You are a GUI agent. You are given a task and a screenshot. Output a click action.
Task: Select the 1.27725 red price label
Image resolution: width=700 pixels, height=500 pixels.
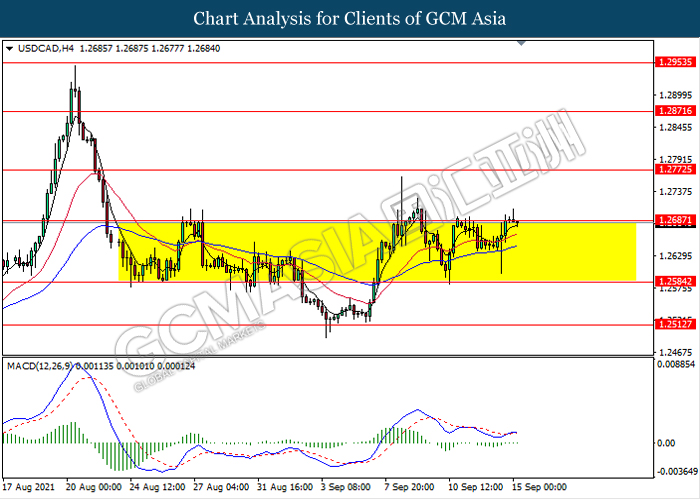point(675,169)
